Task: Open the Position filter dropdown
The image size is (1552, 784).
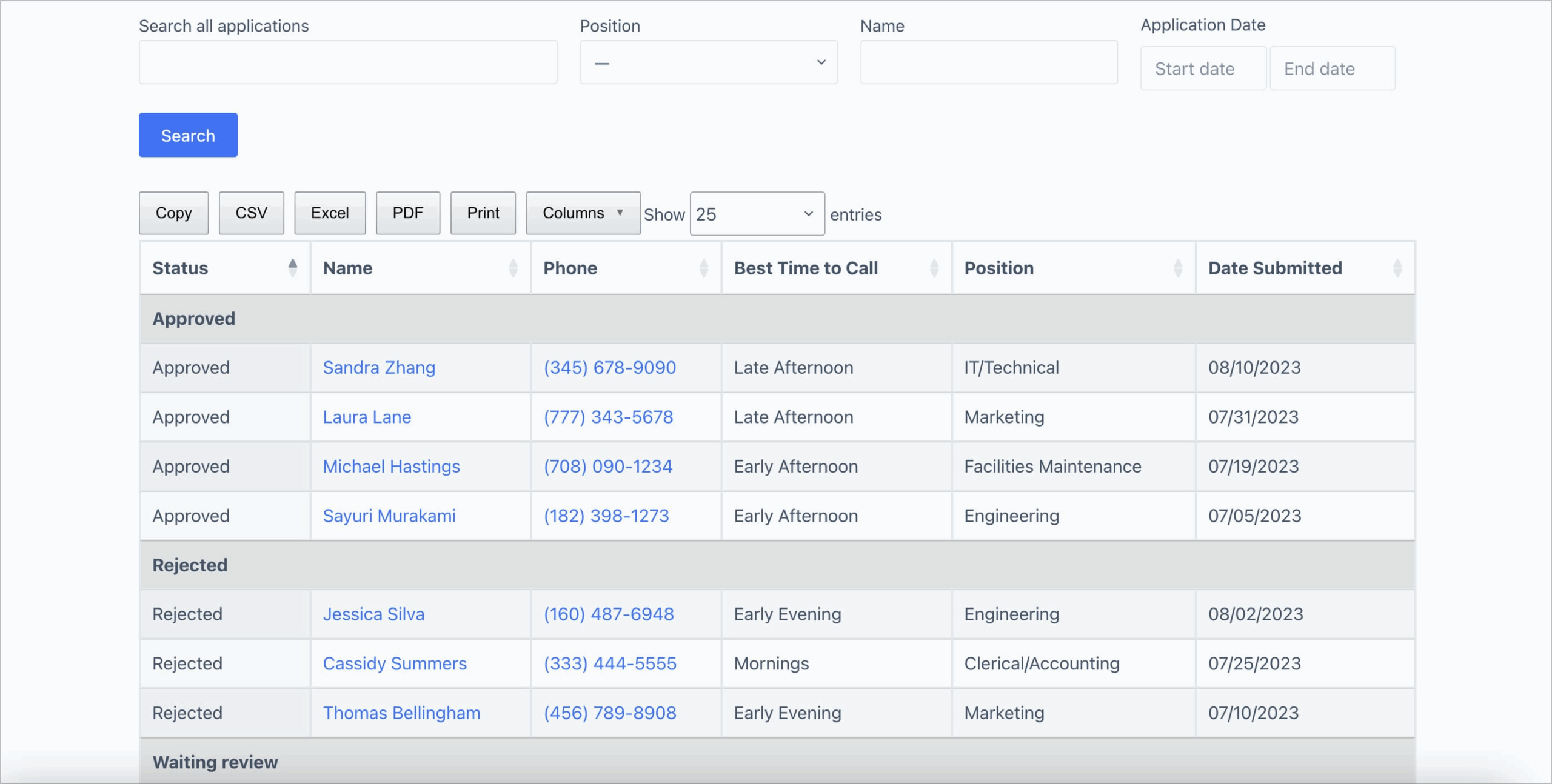Action: point(708,62)
